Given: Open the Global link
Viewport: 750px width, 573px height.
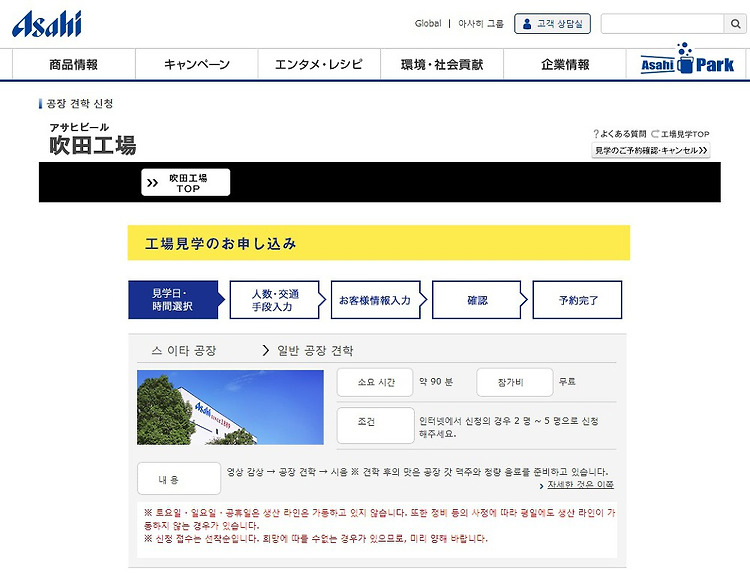Looking at the screenshot, I should [428, 23].
